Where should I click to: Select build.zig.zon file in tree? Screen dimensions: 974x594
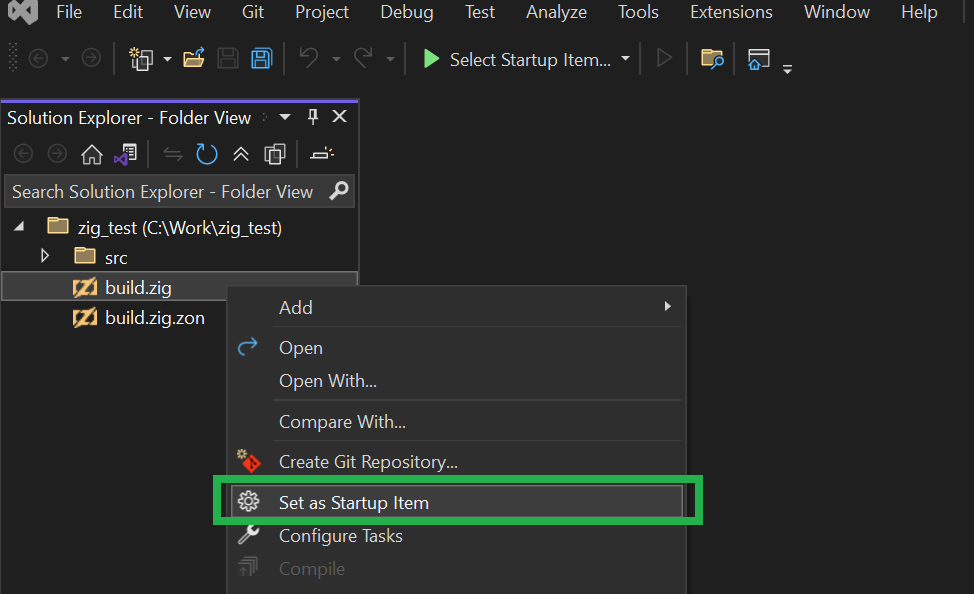click(154, 318)
